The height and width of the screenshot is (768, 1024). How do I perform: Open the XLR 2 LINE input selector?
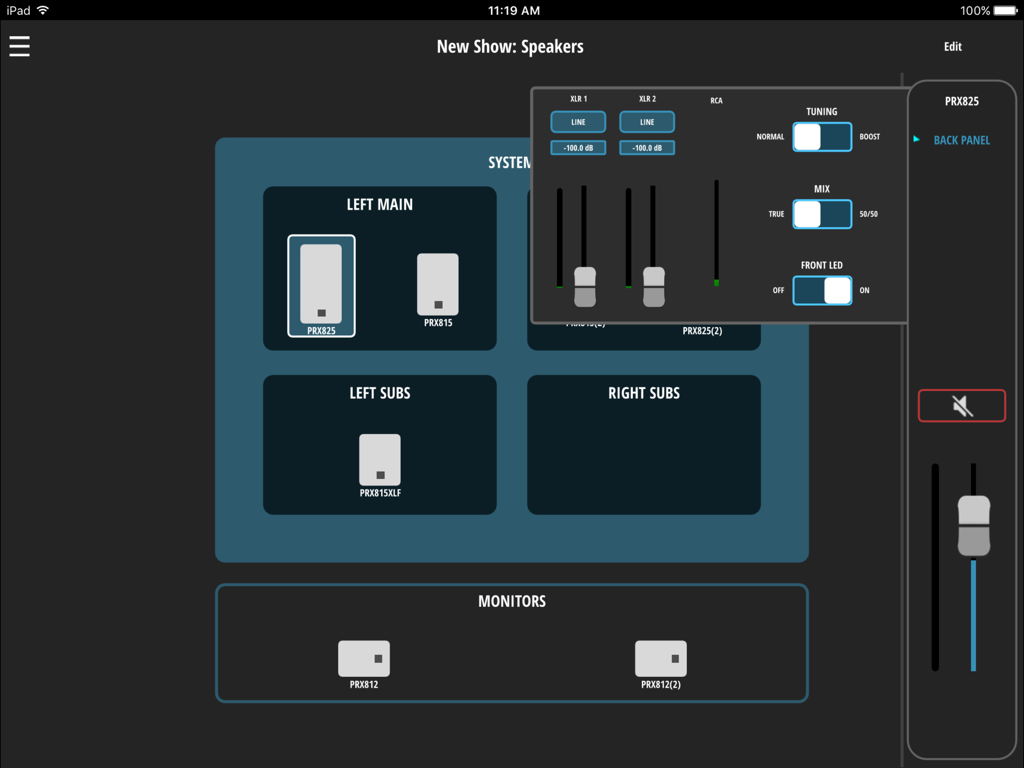point(646,121)
